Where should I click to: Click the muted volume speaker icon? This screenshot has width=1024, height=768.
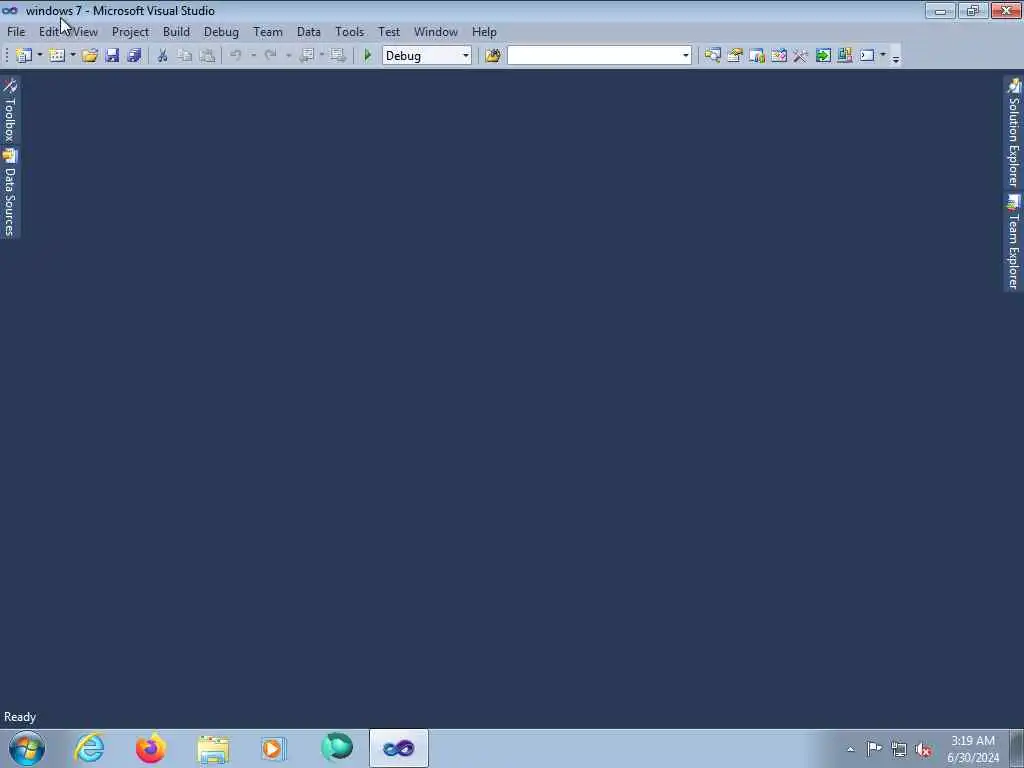(923, 749)
